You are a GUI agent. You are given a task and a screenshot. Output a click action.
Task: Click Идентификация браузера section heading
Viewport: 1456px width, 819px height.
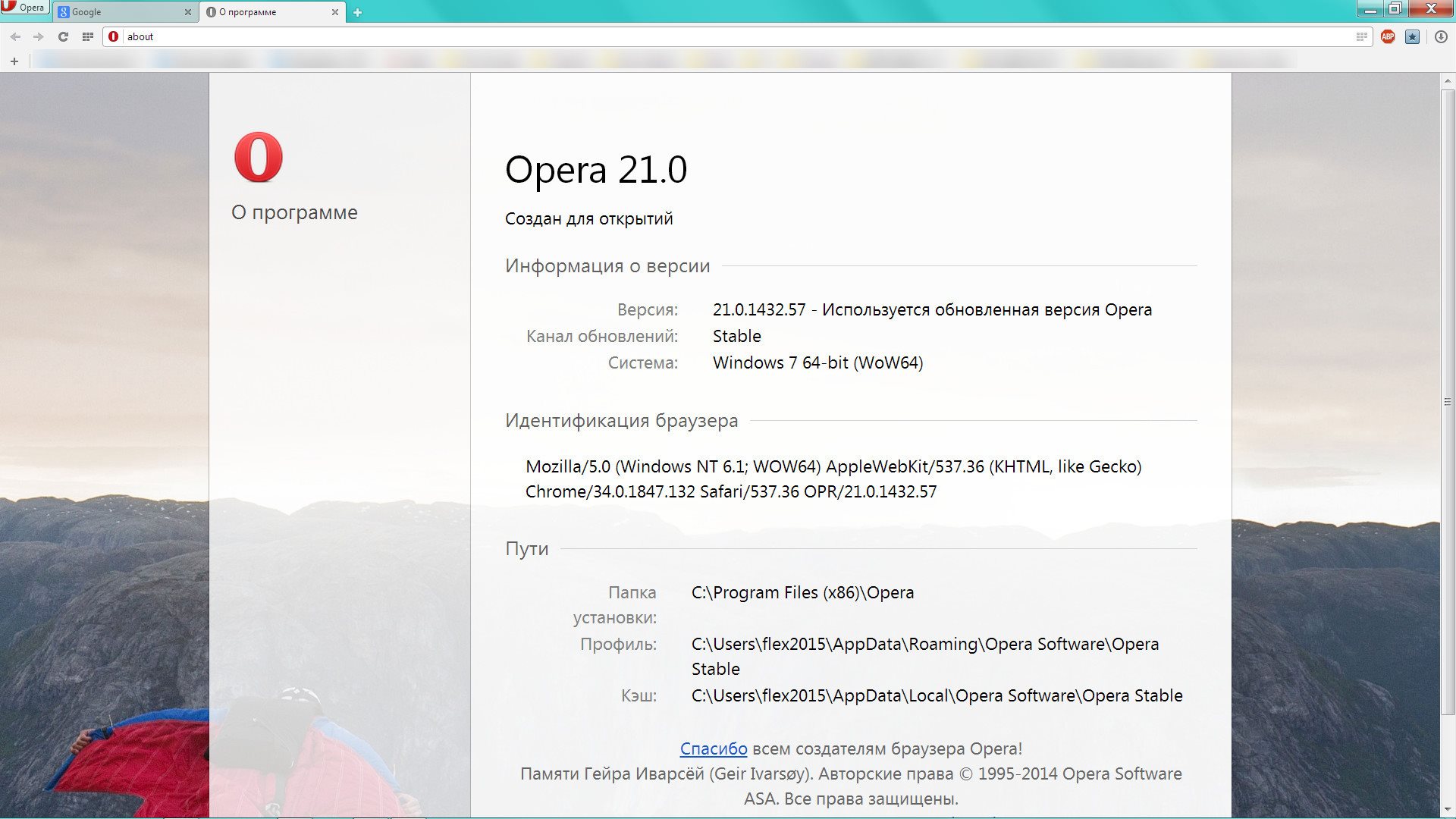(621, 421)
